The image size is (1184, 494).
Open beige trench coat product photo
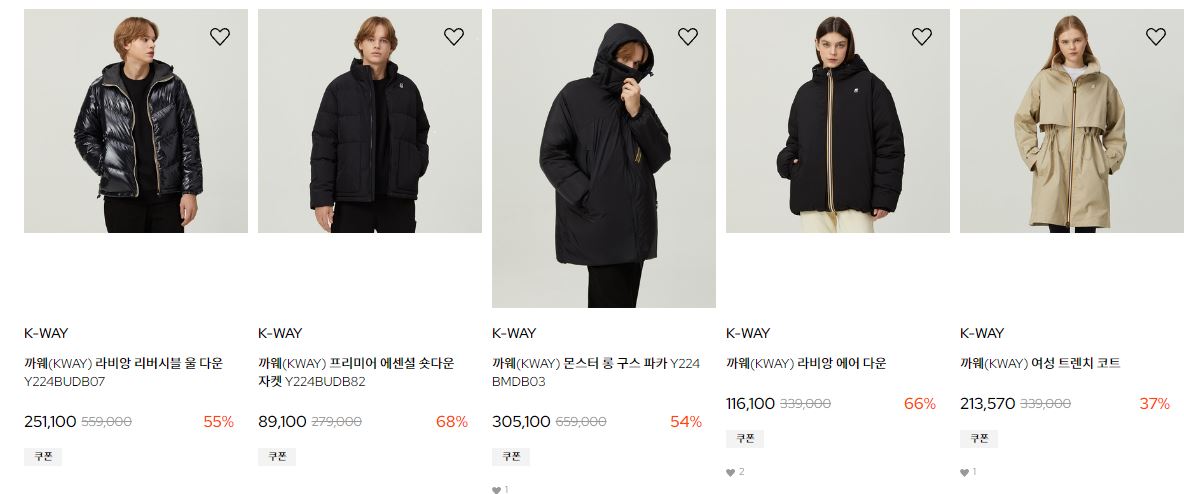point(1072,121)
